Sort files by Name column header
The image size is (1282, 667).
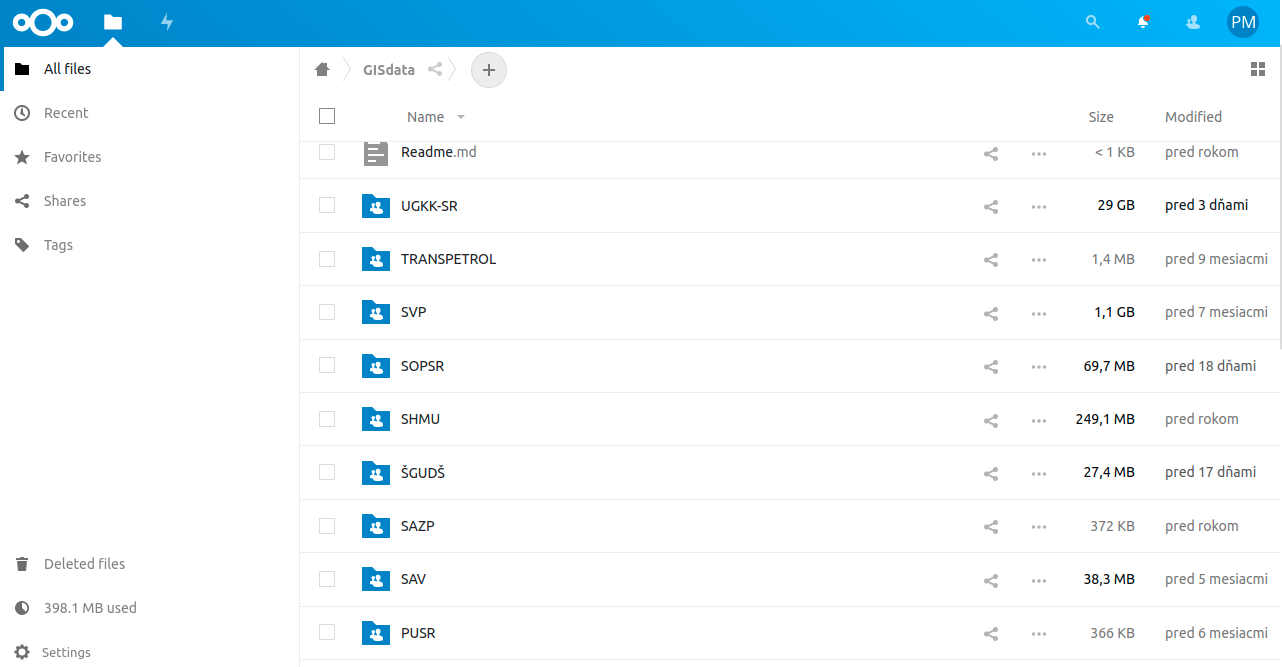[426, 117]
